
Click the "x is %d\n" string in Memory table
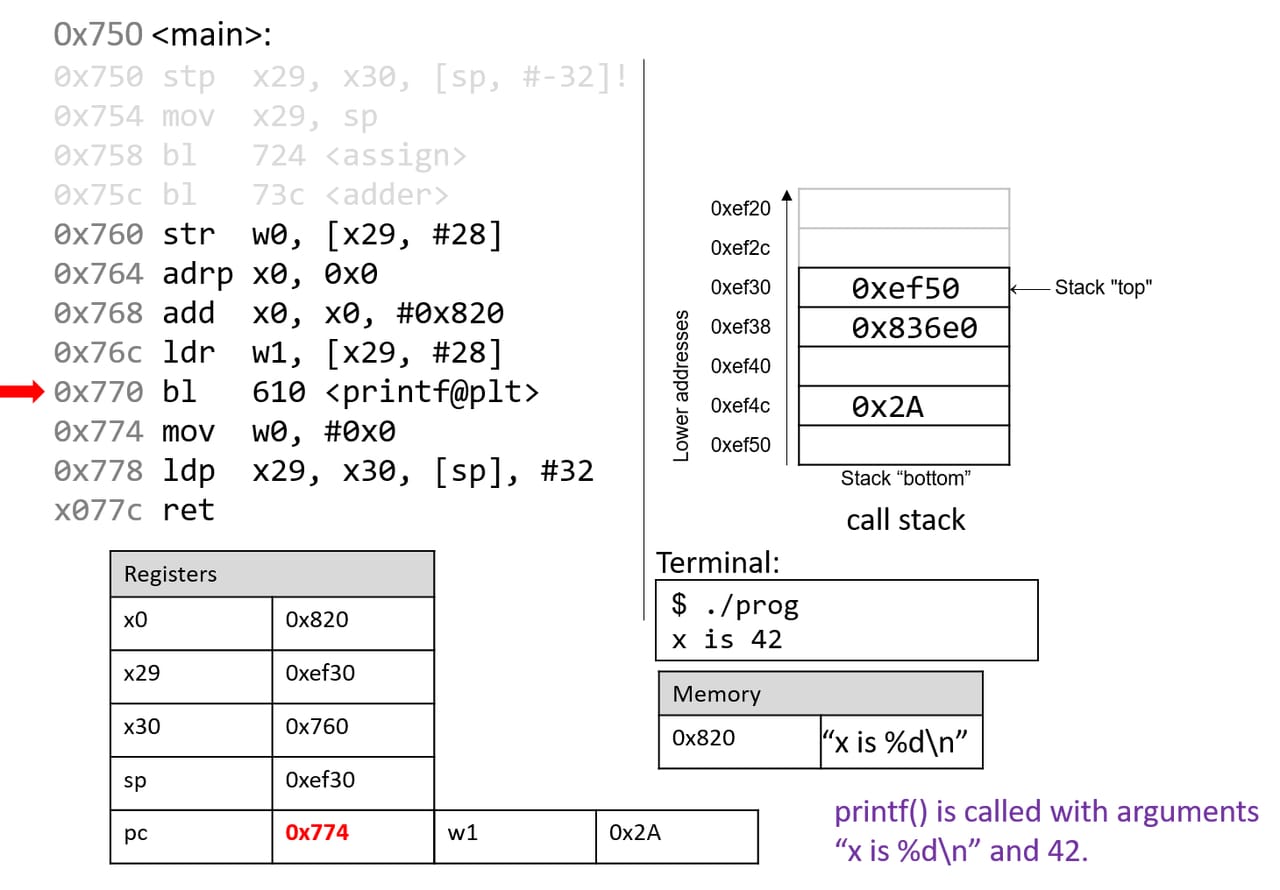(900, 742)
